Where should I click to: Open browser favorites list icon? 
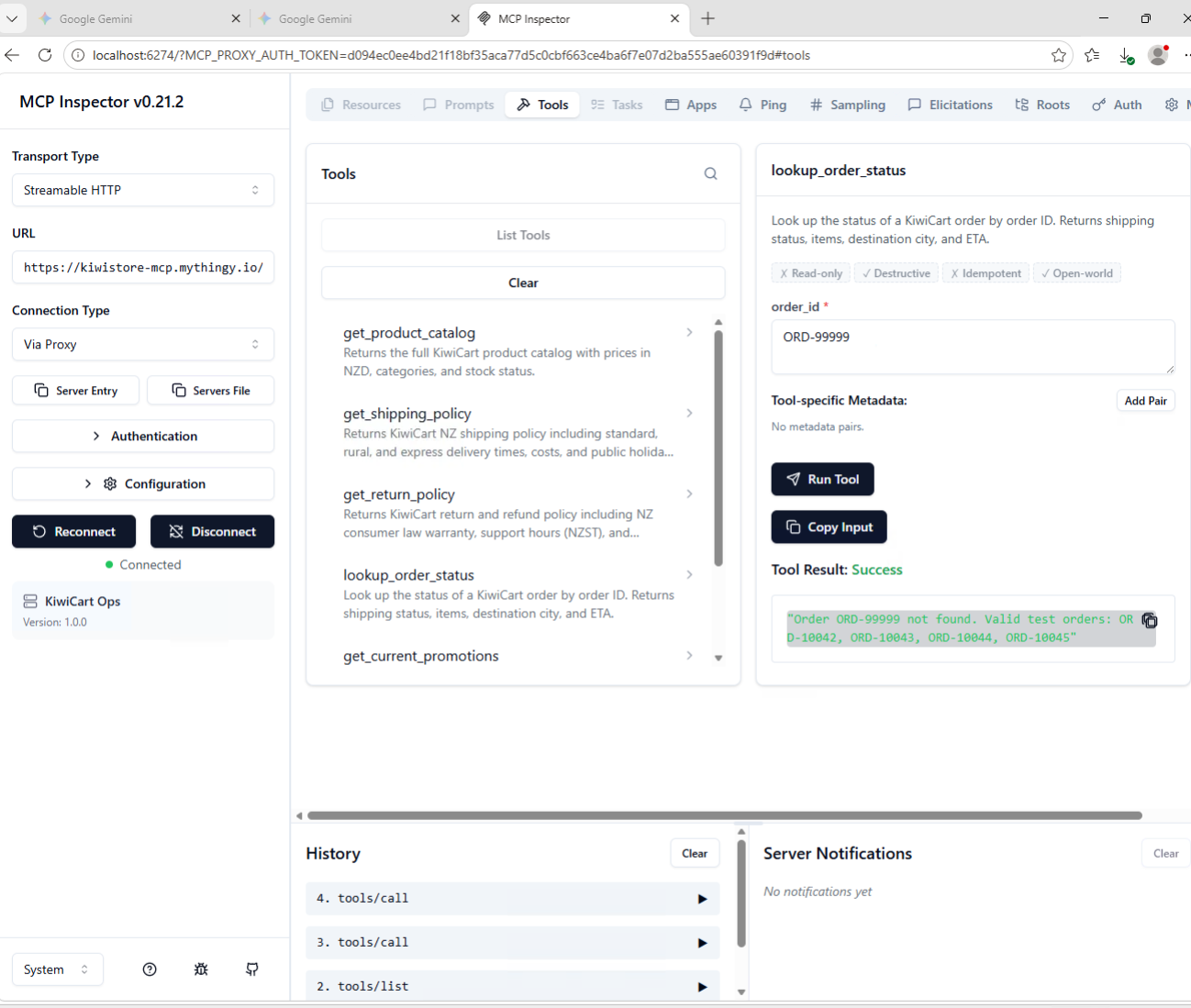(x=1092, y=55)
